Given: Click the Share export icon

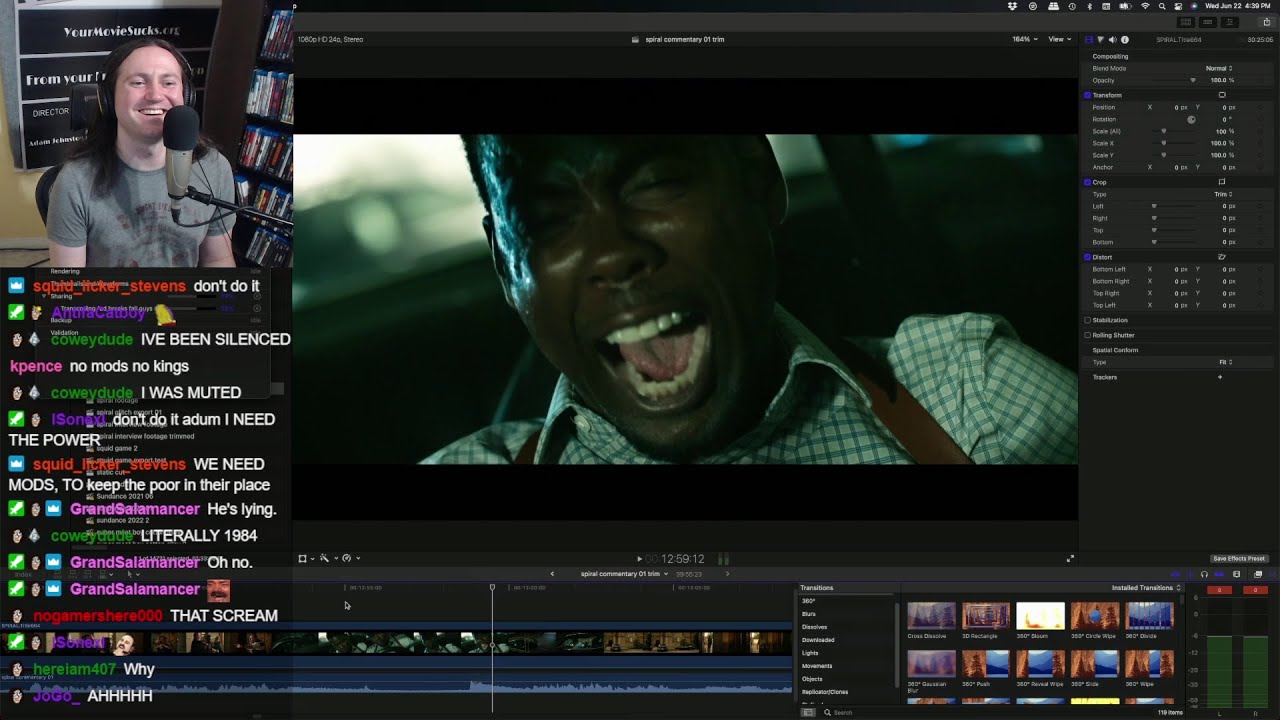Looking at the screenshot, I should 1266,22.
